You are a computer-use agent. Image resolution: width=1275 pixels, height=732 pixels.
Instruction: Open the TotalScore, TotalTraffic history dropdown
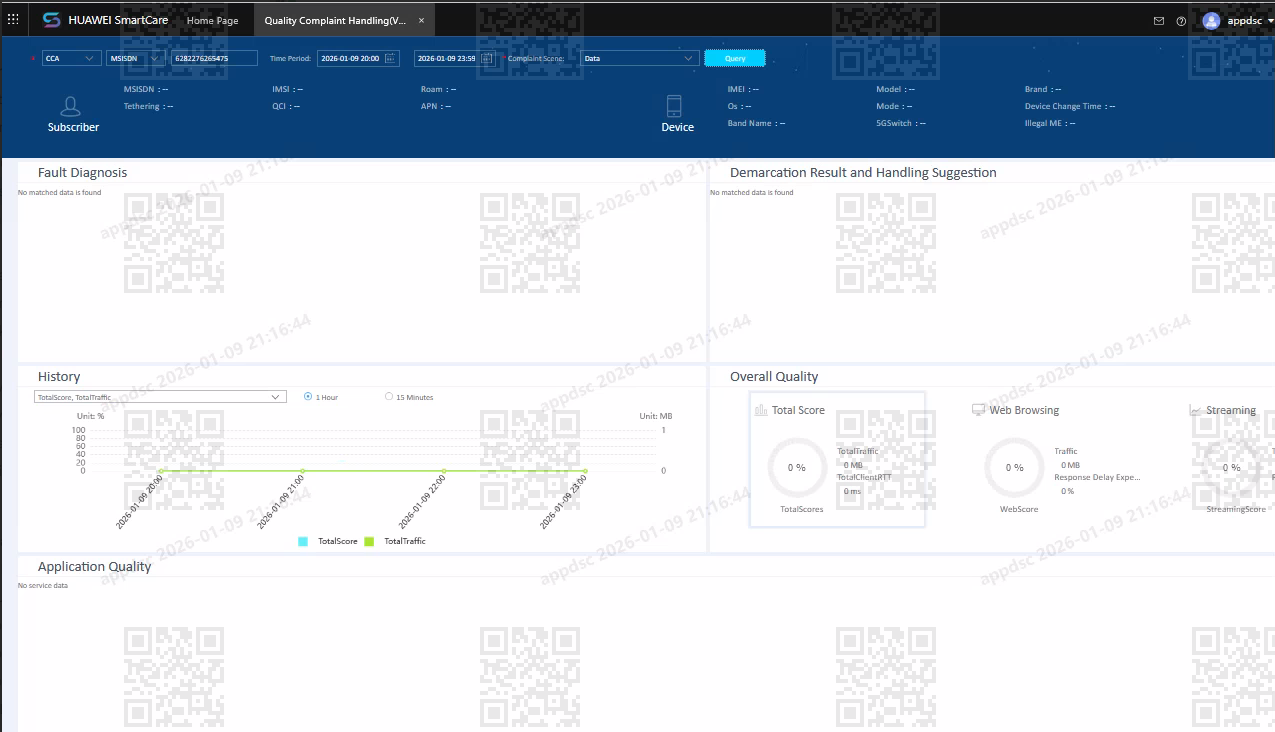tap(160, 397)
